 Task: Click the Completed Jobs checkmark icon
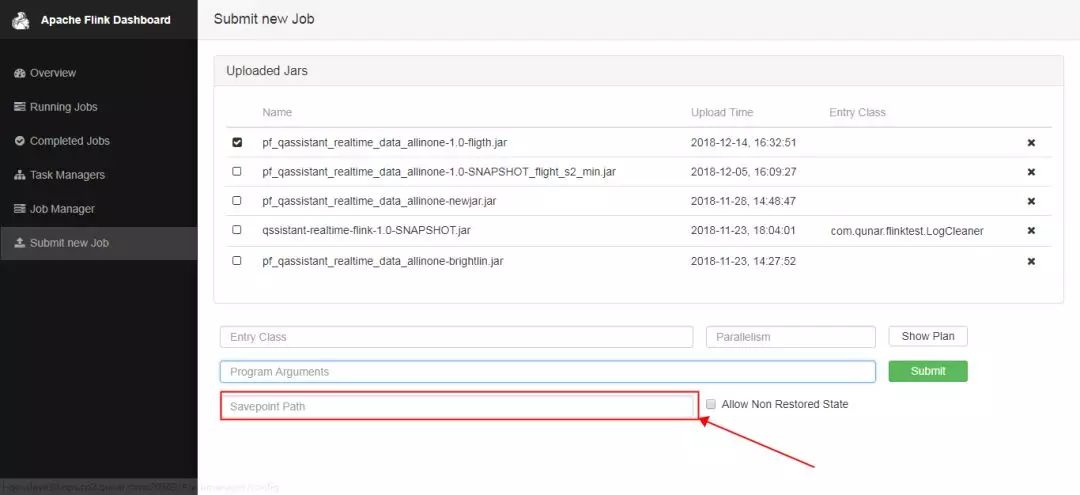[19, 140]
